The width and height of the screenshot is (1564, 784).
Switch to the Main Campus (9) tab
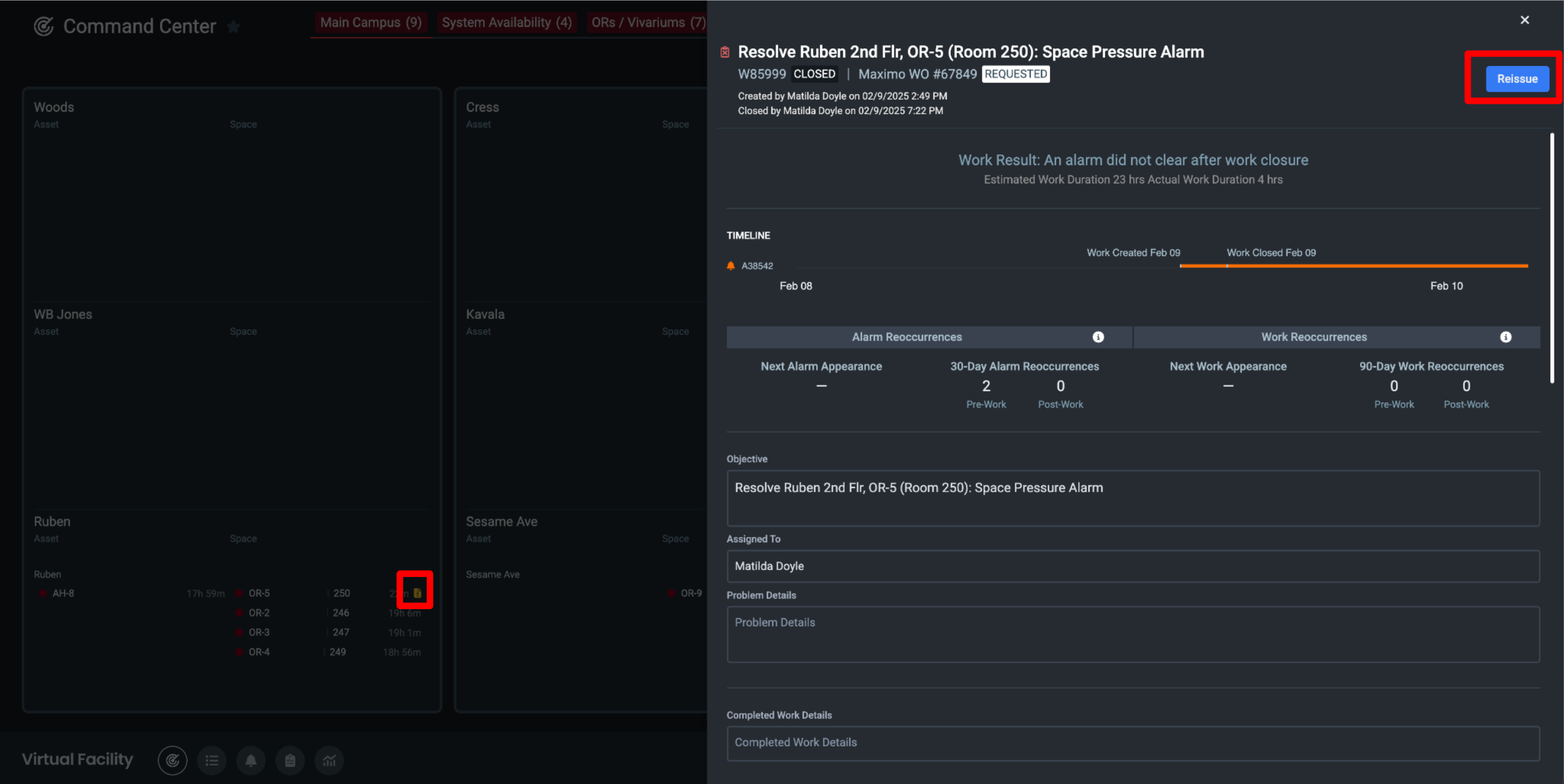pos(370,23)
